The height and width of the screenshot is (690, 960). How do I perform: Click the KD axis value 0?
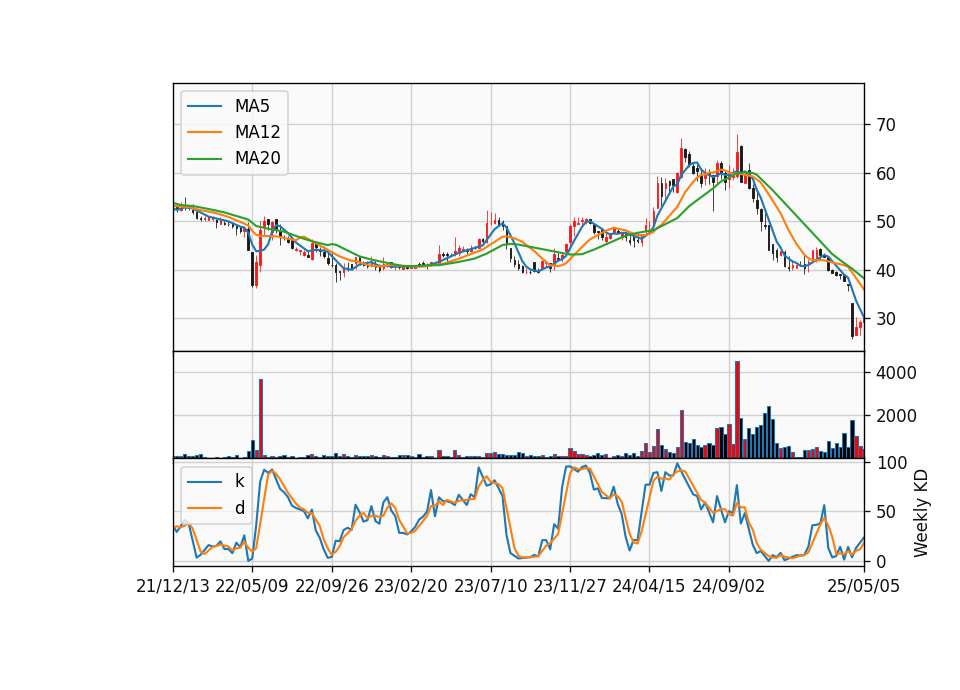(x=881, y=561)
